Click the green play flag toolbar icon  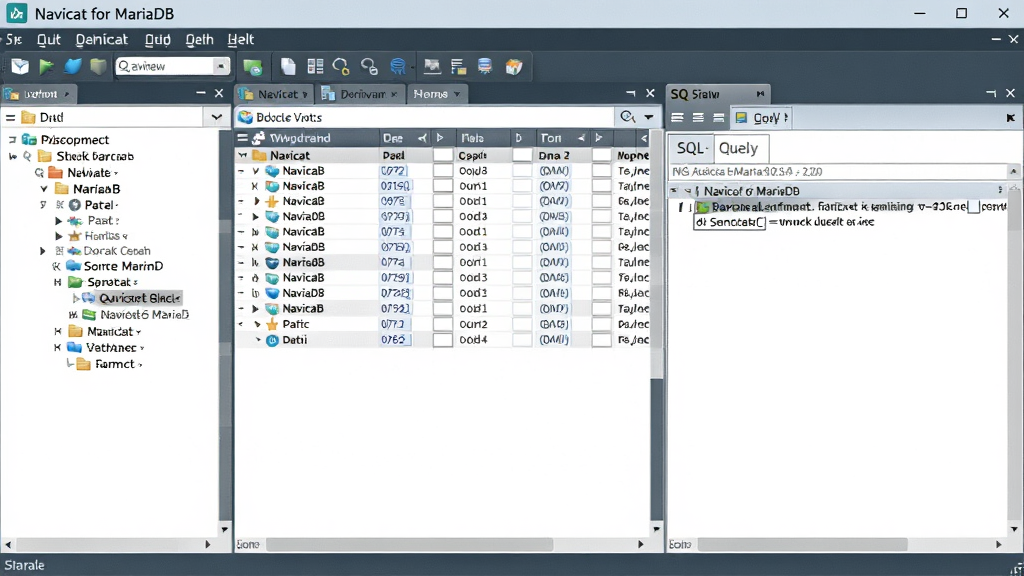46,66
